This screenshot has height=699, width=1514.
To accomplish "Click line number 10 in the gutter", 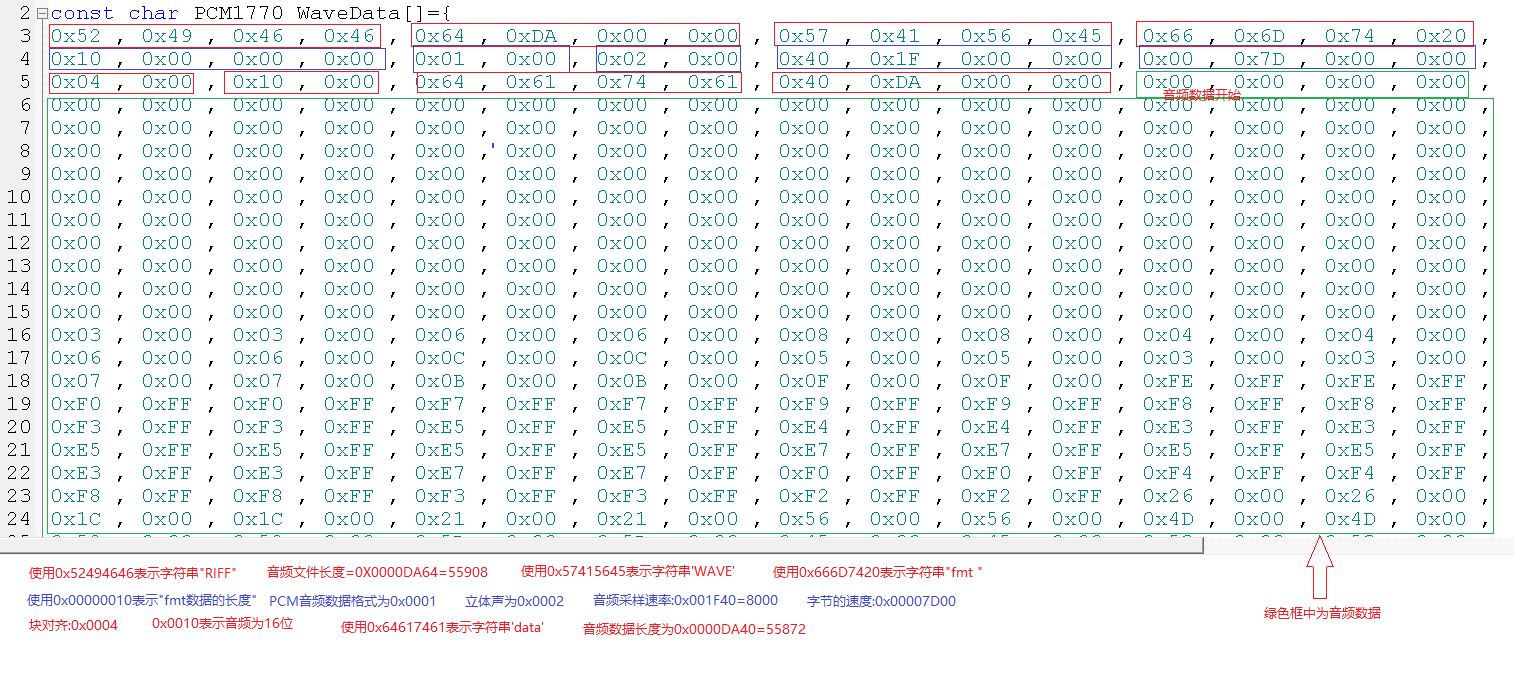I will tap(19, 197).
